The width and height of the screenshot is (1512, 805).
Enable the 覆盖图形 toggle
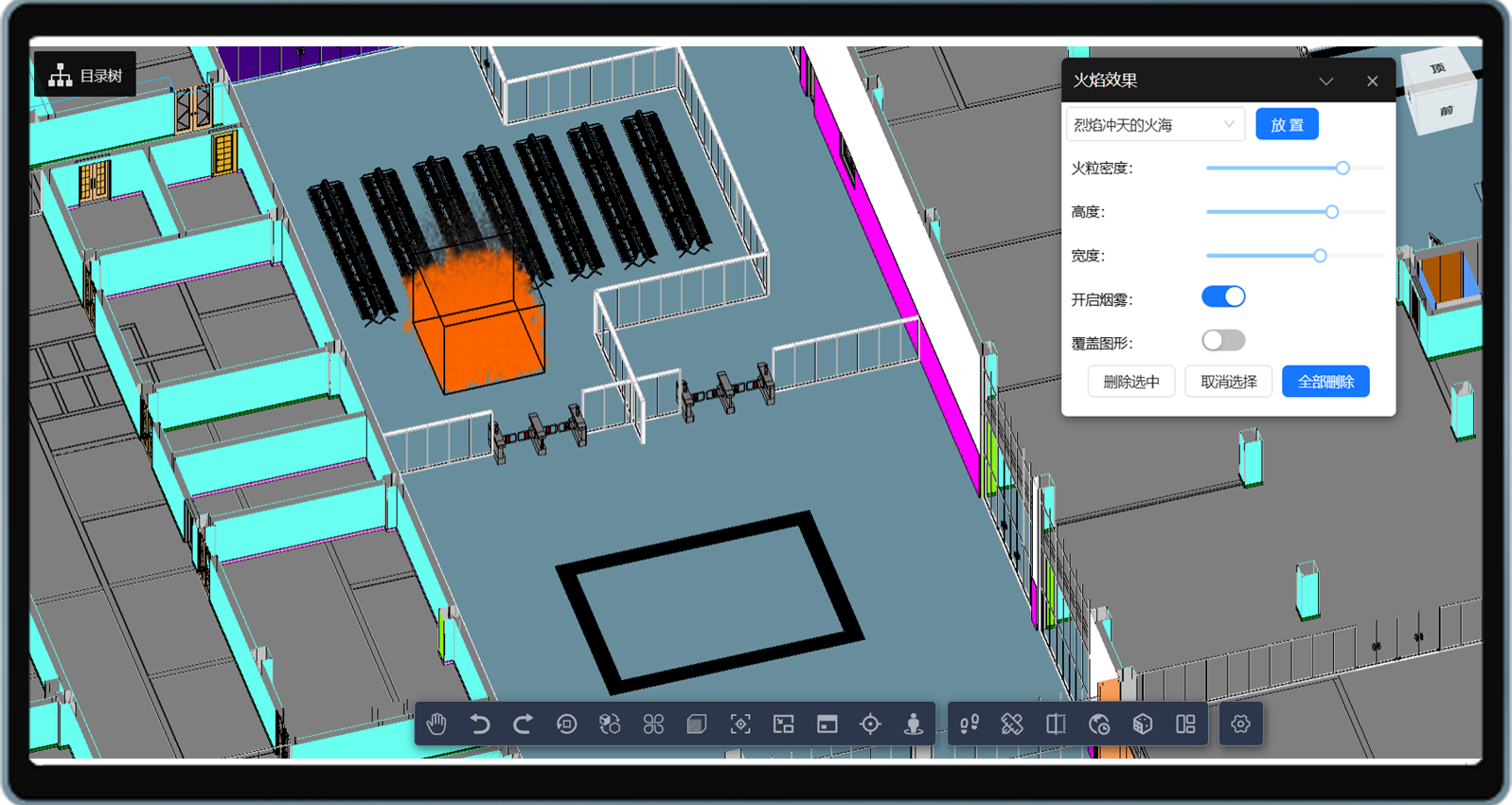[x=1223, y=341]
